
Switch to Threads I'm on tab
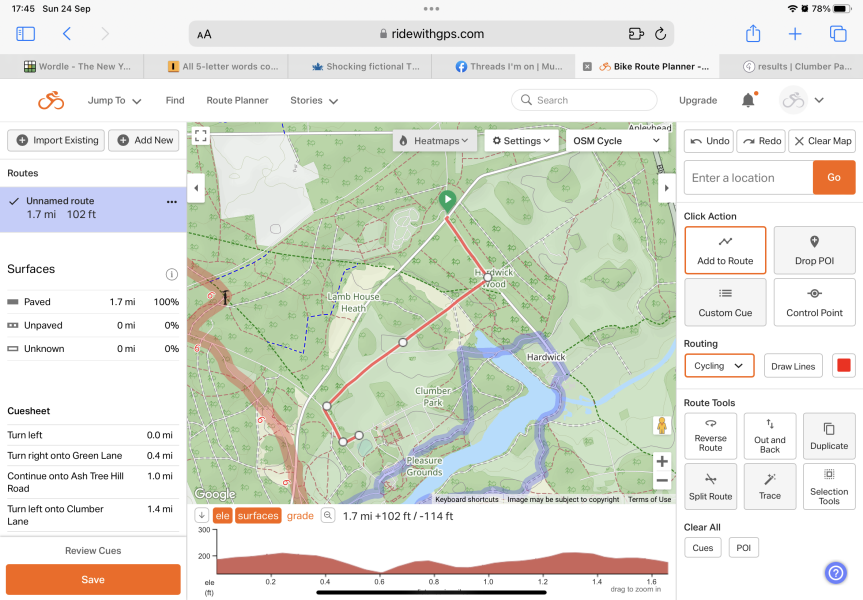point(504,67)
